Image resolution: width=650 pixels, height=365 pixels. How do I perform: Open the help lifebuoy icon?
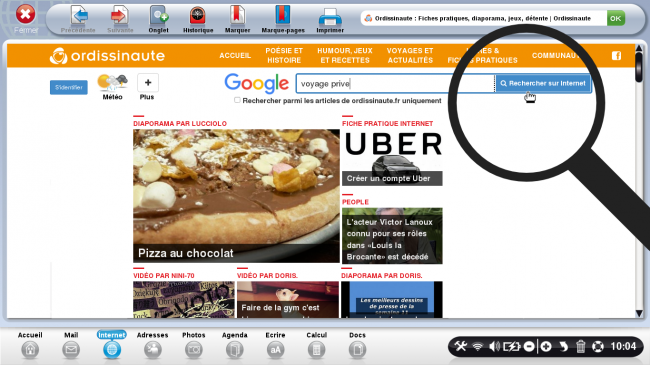click(x=598, y=346)
